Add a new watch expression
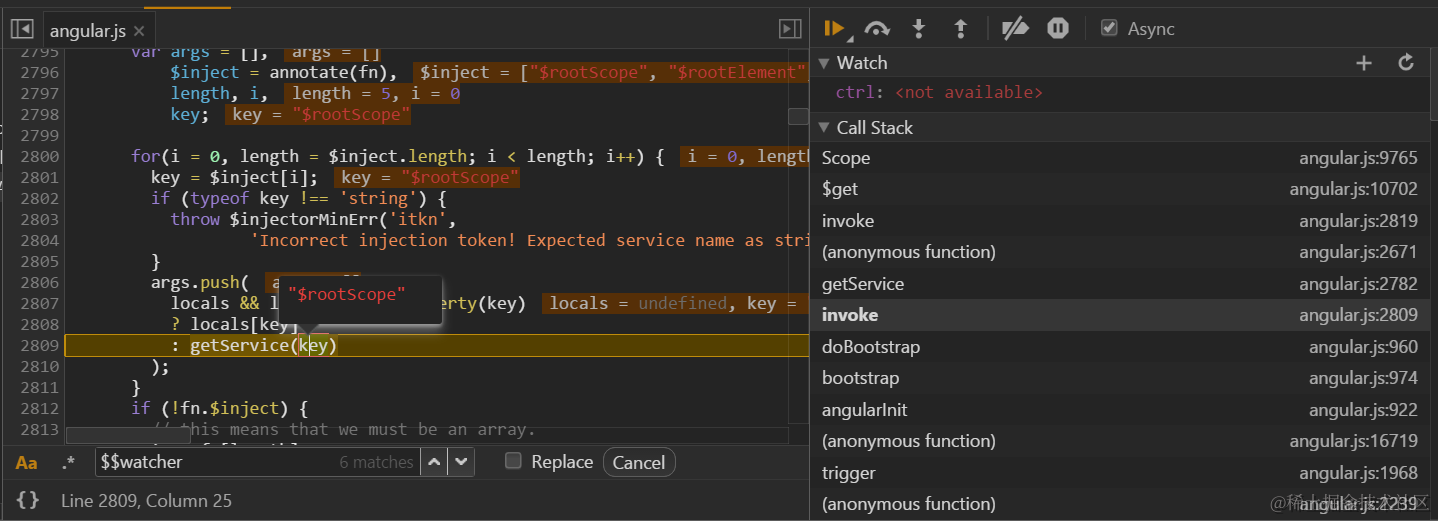Viewport: 1438px width, 521px height. (1364, 63)
